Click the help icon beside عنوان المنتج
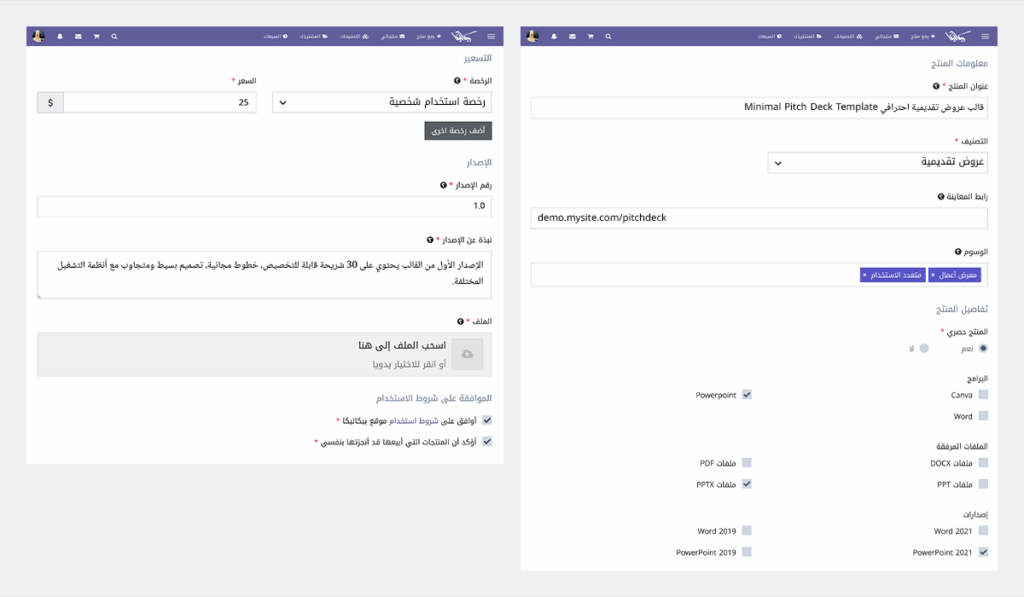Image resolution: width=1024 pixels, height=597 pixels. click(936, 87)
